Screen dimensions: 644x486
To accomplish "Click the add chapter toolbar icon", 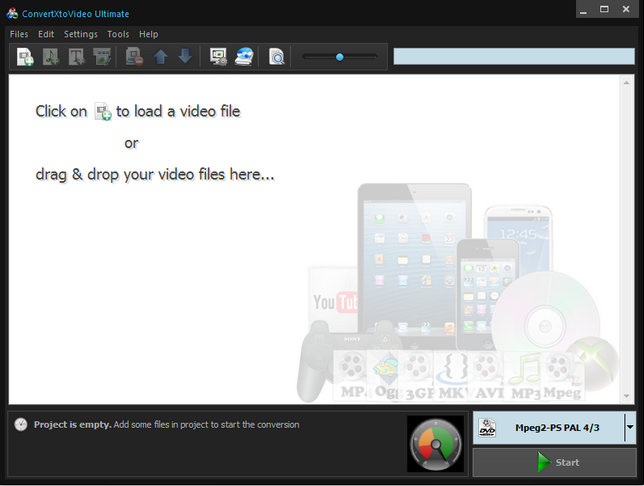I will pyautogui.click(x=101, y=57).
